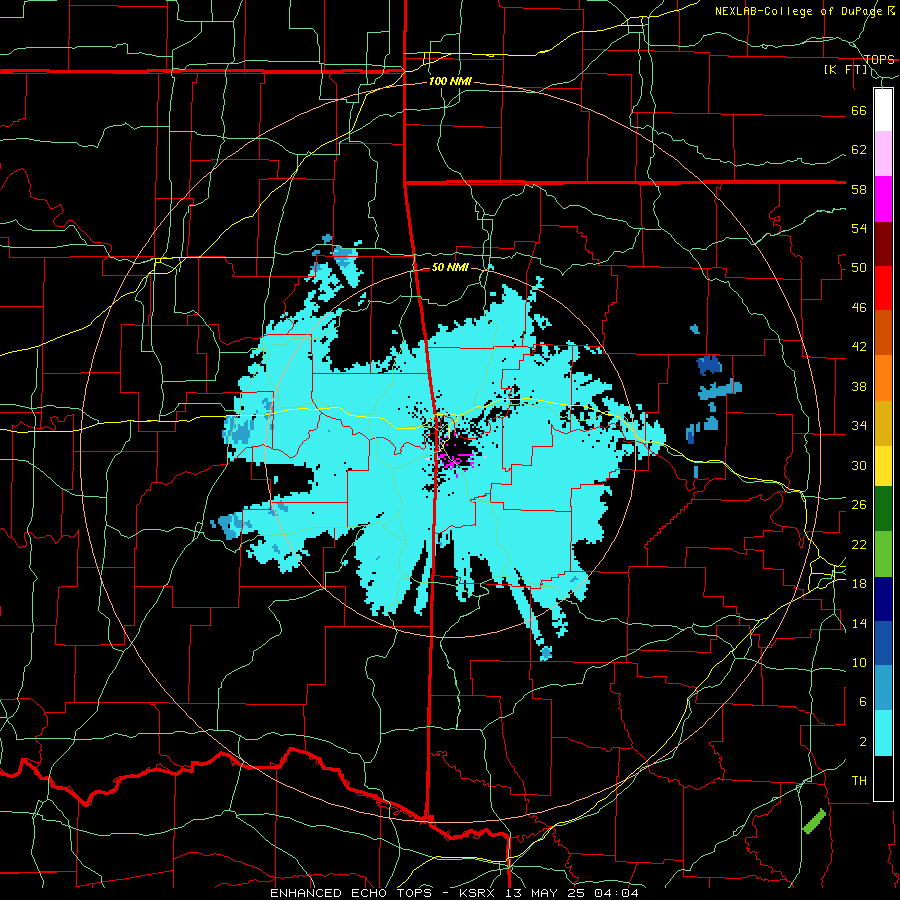Viewport: 900px width, 900px height.
Task: Click the '100 NMI' range ring label
Action: click(450, 82)
